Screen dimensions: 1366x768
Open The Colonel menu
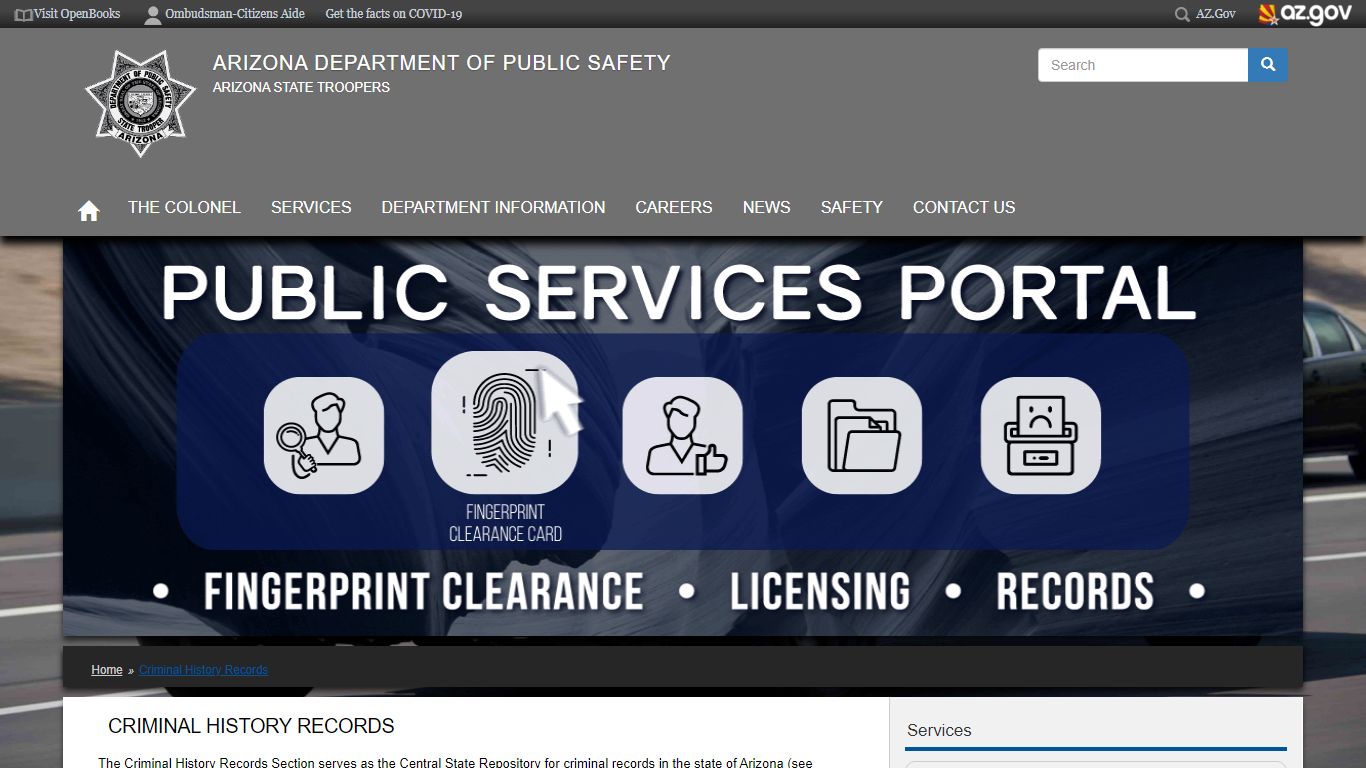pos(184,207)
